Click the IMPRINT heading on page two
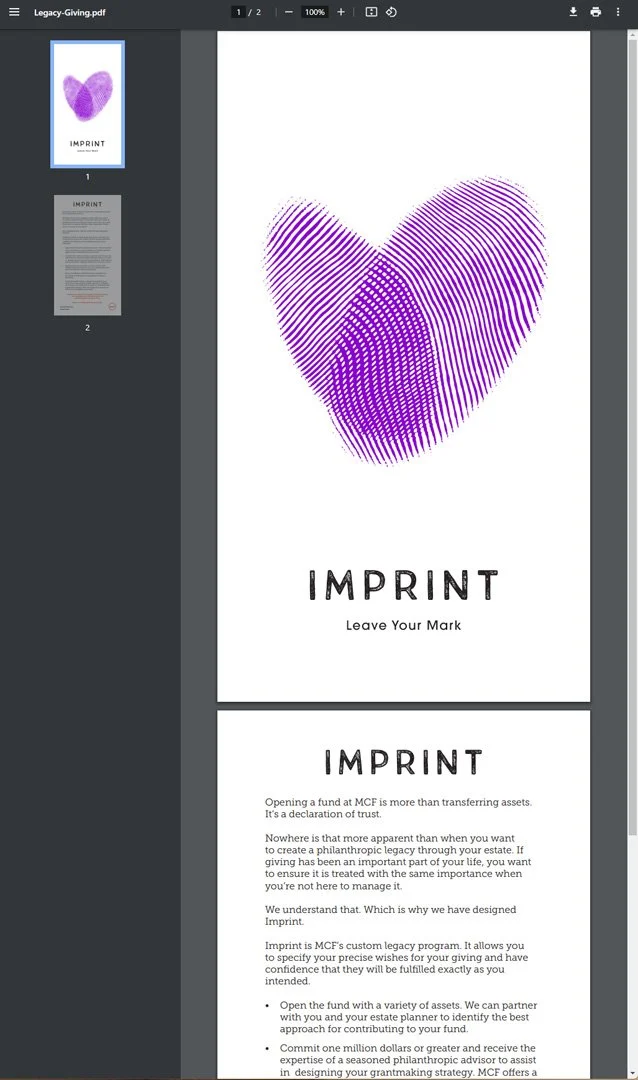This screenshot has height=1080, width=638. coord(403,762)
